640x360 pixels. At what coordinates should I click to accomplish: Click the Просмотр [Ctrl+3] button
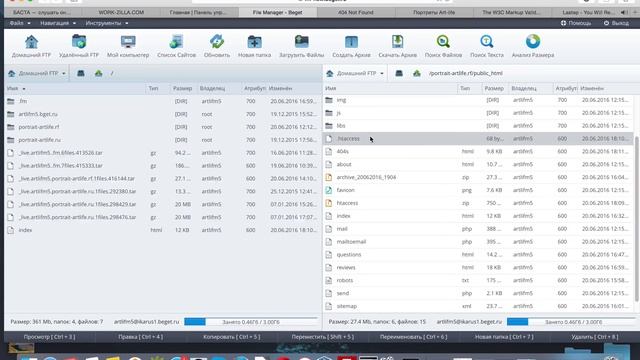[49, 337]
